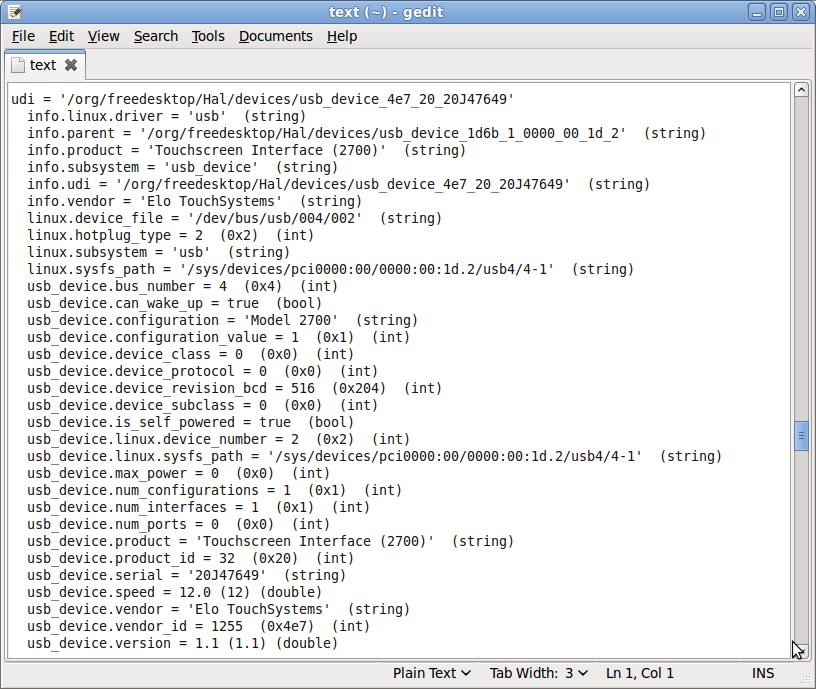816x689 pixels.
Task: Select the 'text' document tab
Action: (43, 65)
